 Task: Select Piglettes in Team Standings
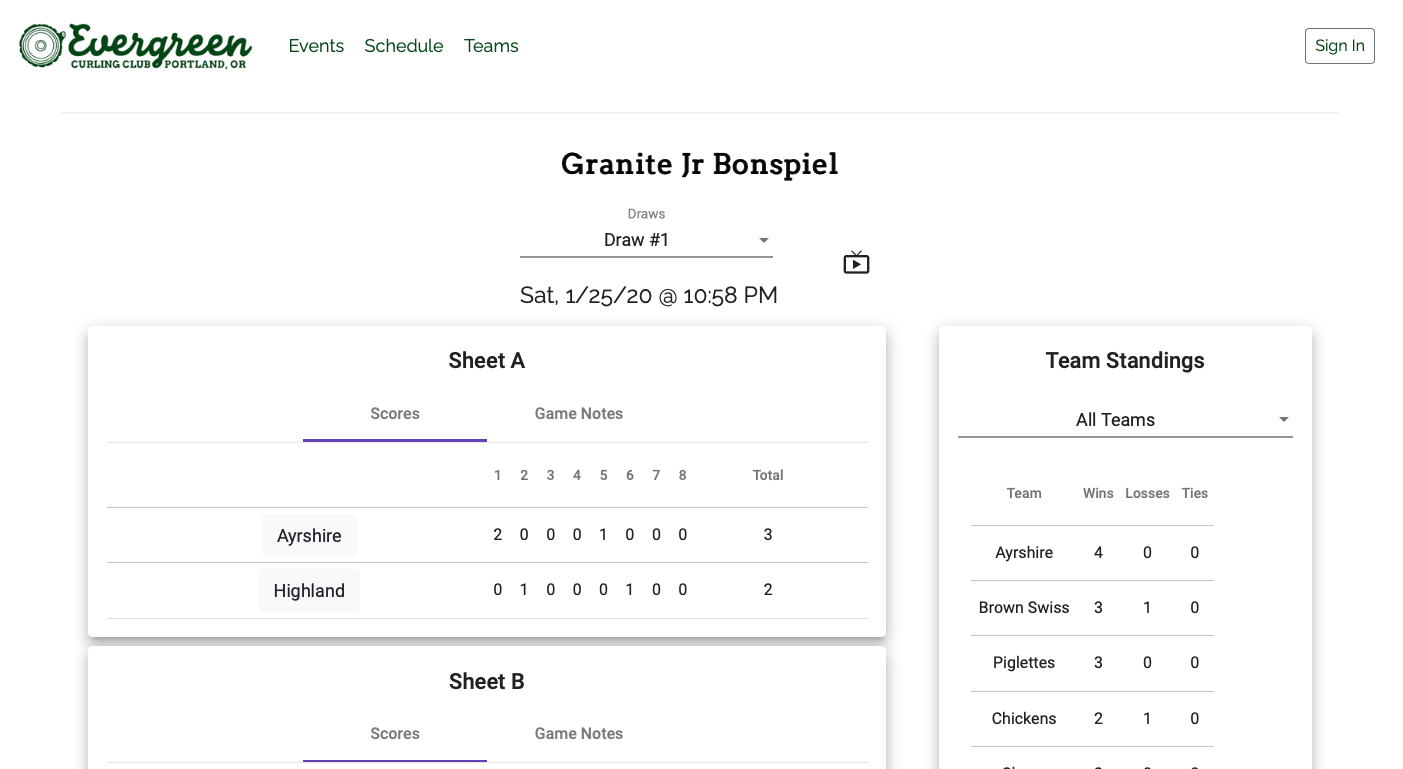(1024, 663)
